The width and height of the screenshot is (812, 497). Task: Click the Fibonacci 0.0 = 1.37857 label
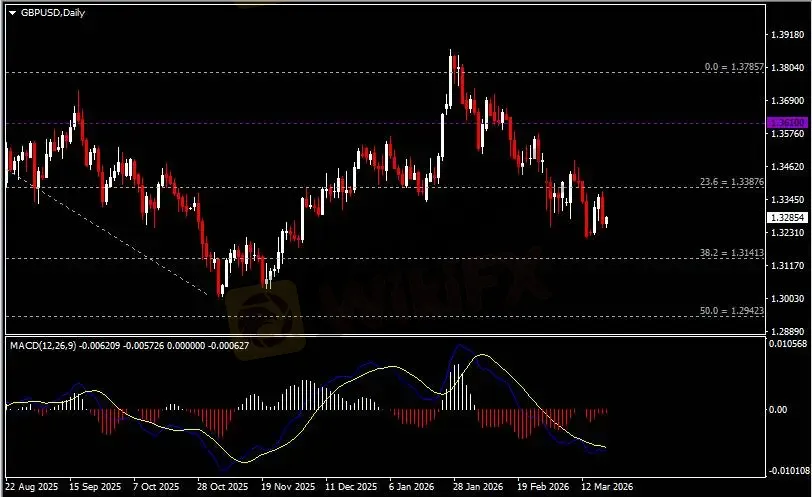pos(734,67)
